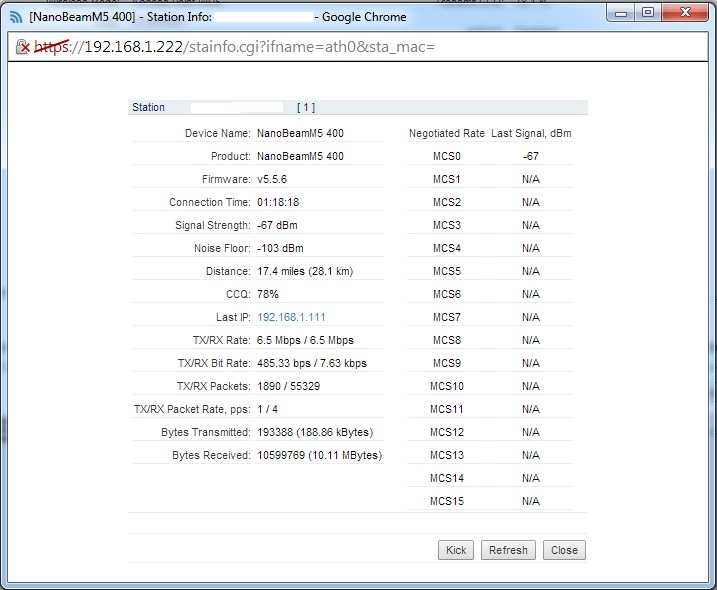This screenshot has height=590, width=717.
Task: Click the Connection Time: label
Action: pyautogui.click(x=210, y=202)
